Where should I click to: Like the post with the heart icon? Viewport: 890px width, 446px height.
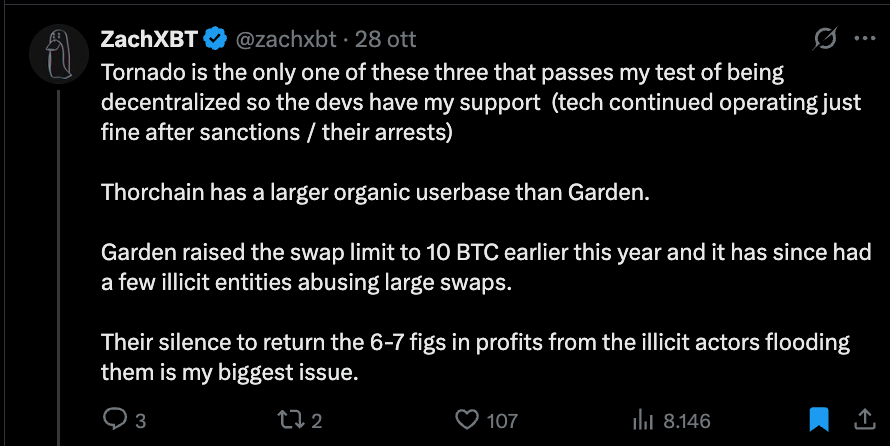[x=467, y=420]
